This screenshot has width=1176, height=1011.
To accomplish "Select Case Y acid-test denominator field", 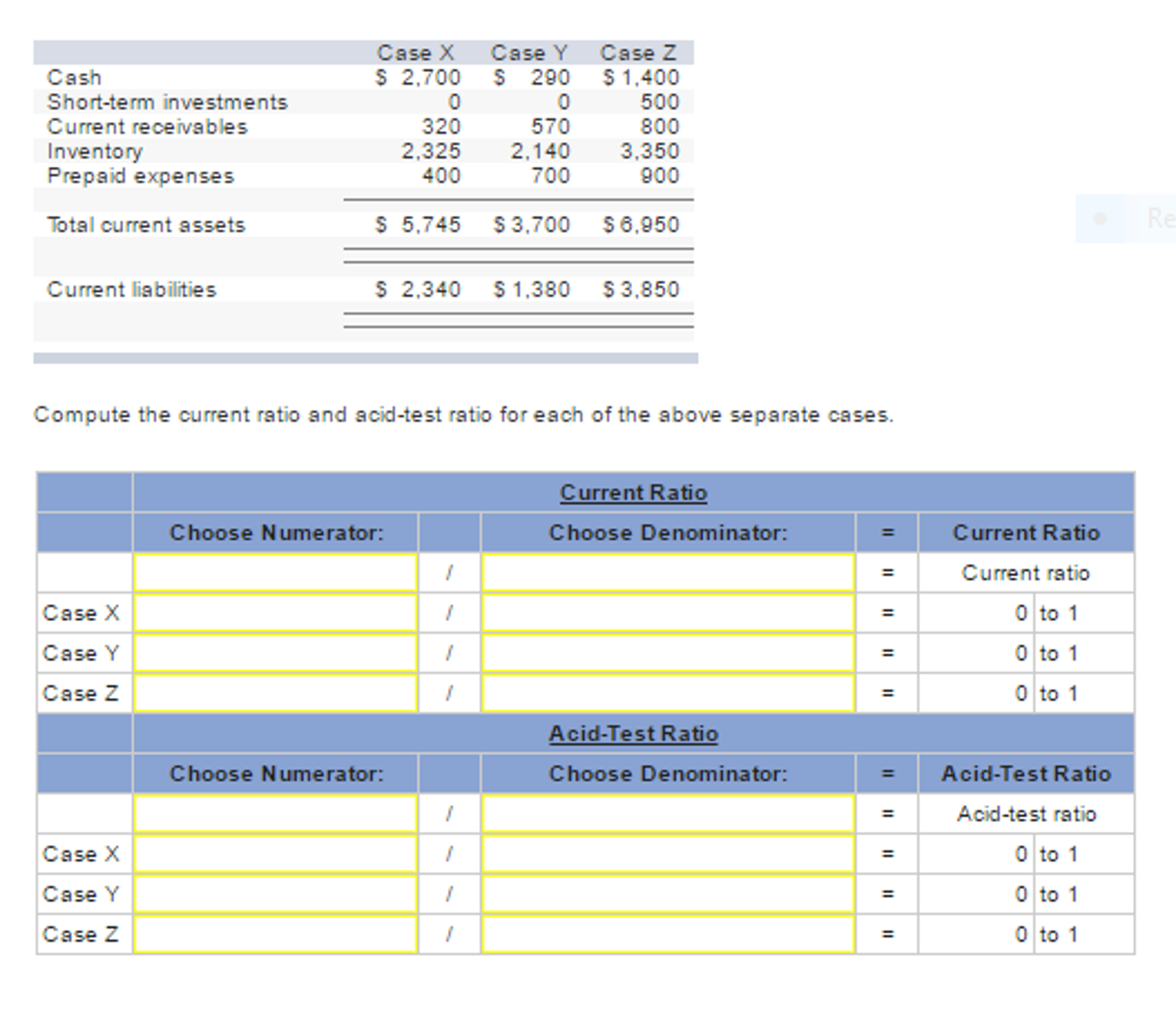I will click(x=668, y=894).
